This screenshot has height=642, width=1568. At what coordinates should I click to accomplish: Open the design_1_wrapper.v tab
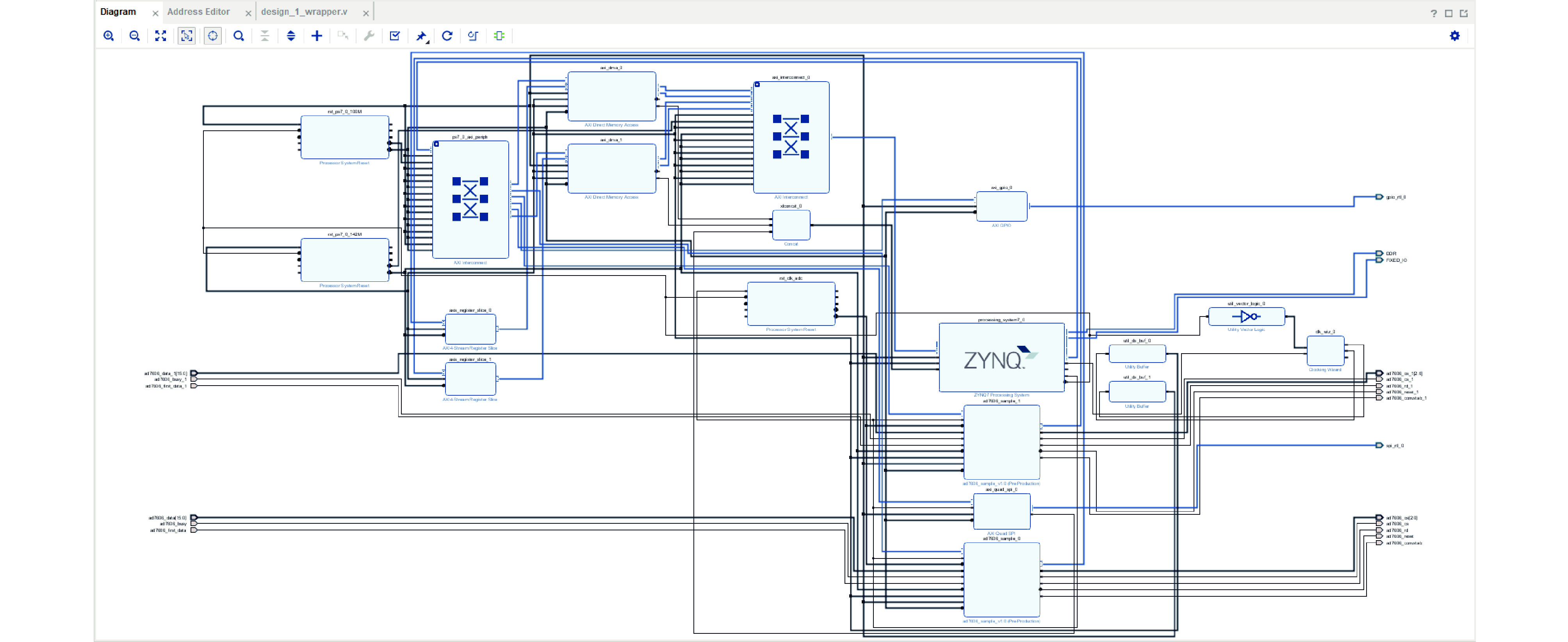click(304, 12)
